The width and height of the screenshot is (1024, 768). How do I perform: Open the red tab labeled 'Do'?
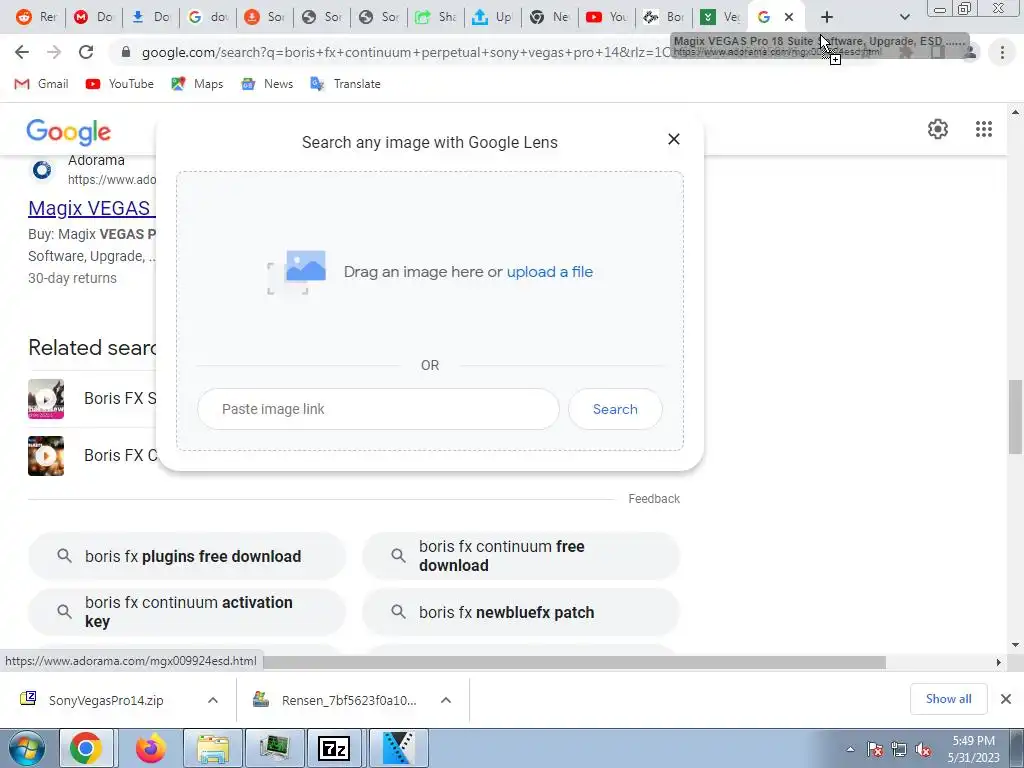(93, 17)
